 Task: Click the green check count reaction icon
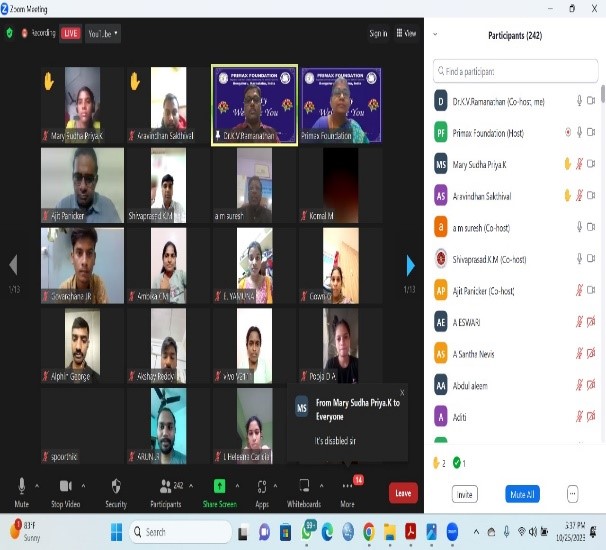(x=459, y=463)
